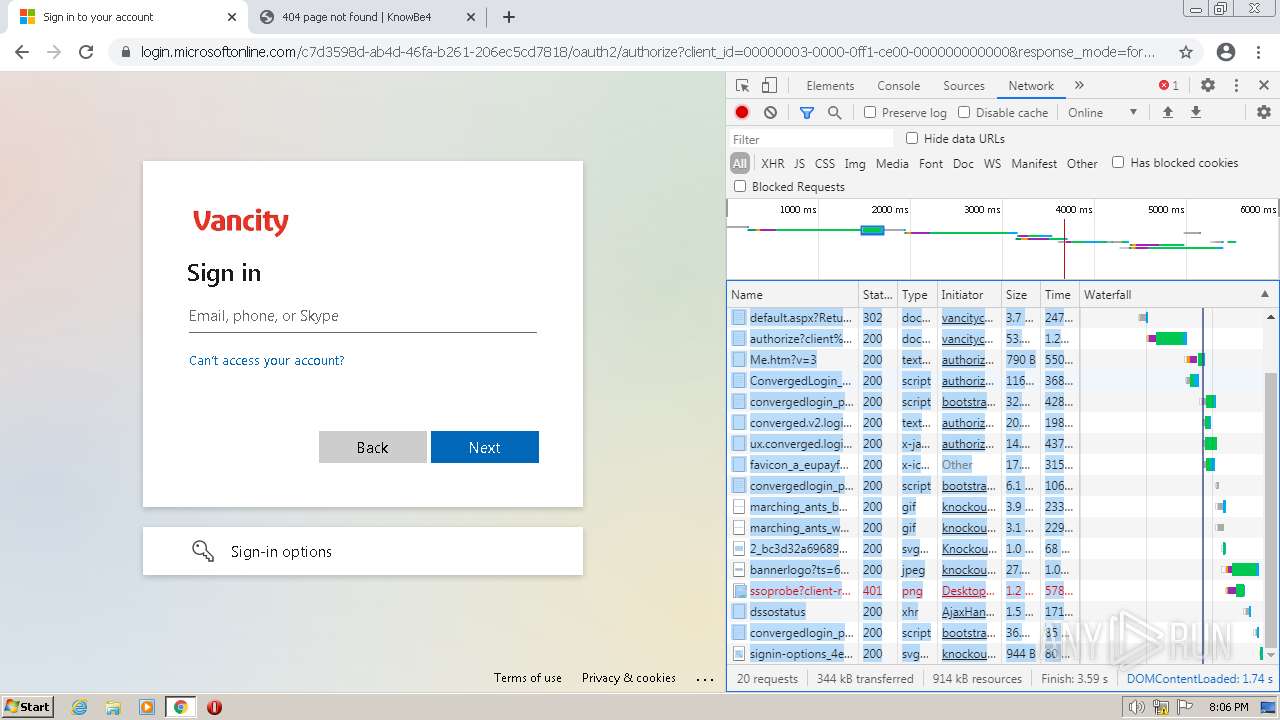Filter by Img request type
The width and height of the screenshot is (1280, 720).
(x=855, y=164)
